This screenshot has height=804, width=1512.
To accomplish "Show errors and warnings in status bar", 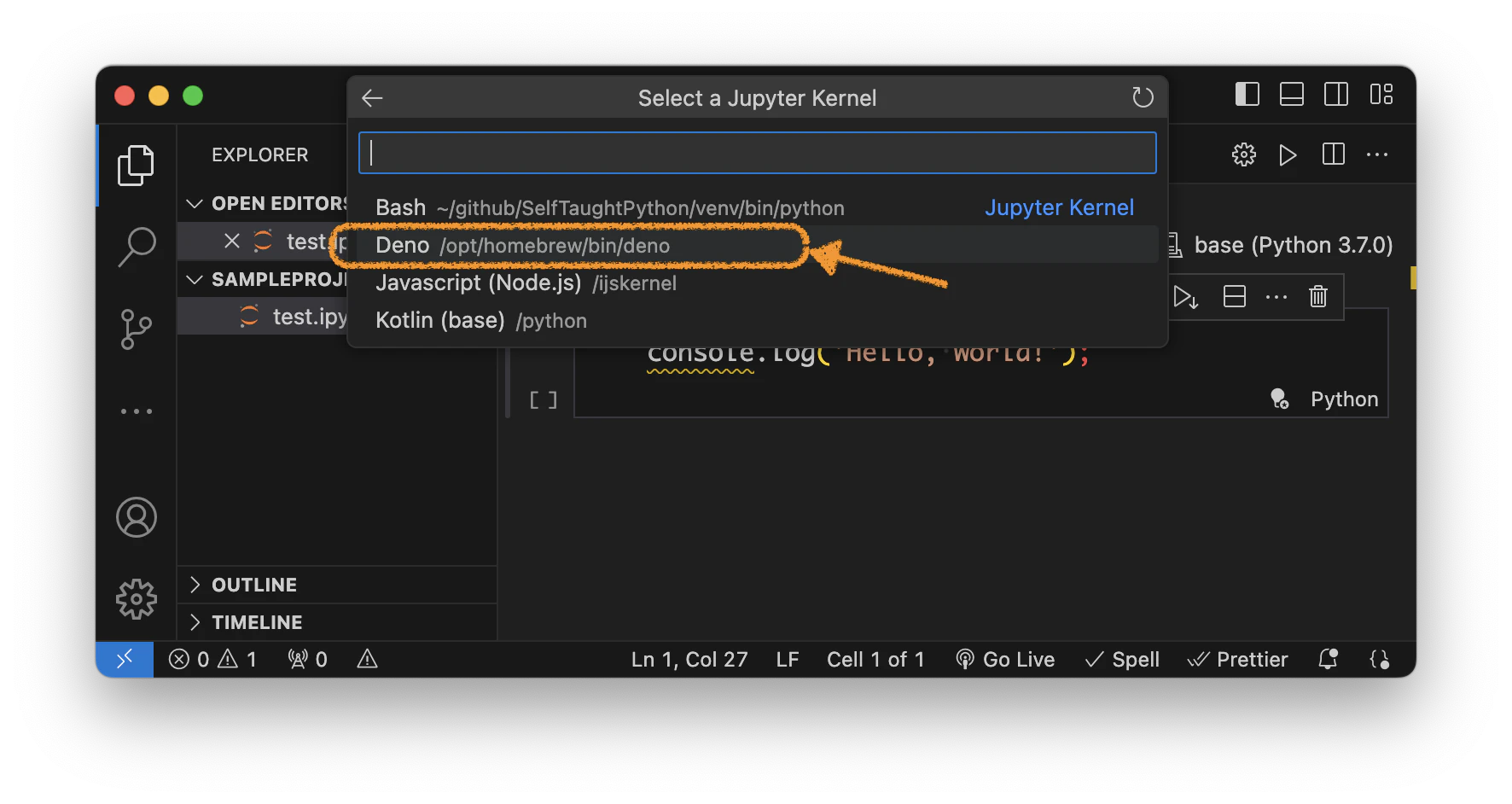I will 213,659.
